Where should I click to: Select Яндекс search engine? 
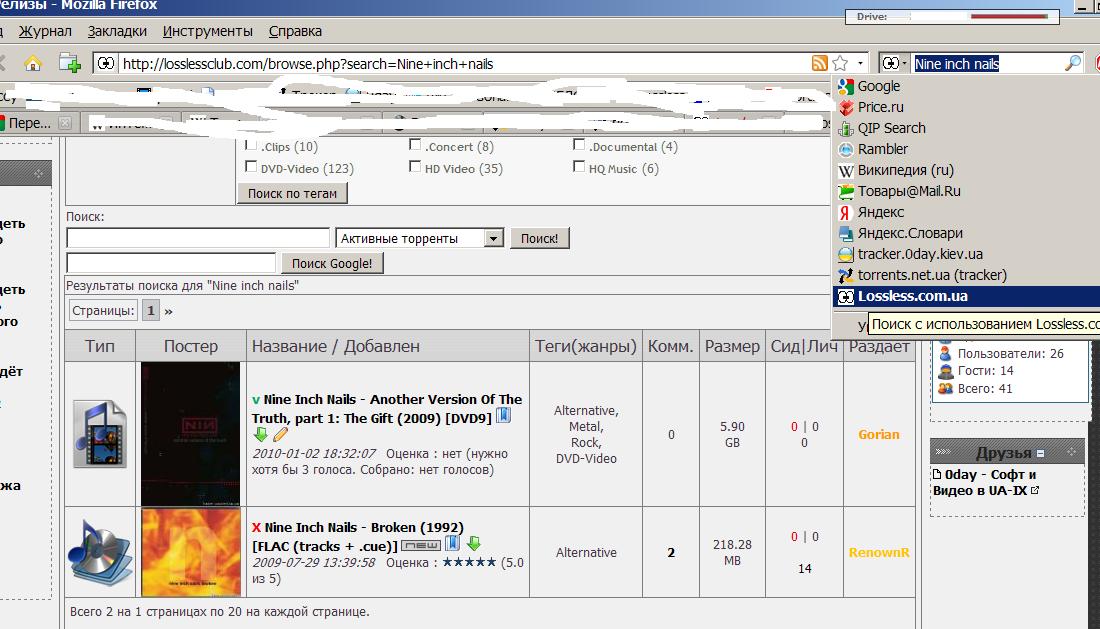pos(966,212)
